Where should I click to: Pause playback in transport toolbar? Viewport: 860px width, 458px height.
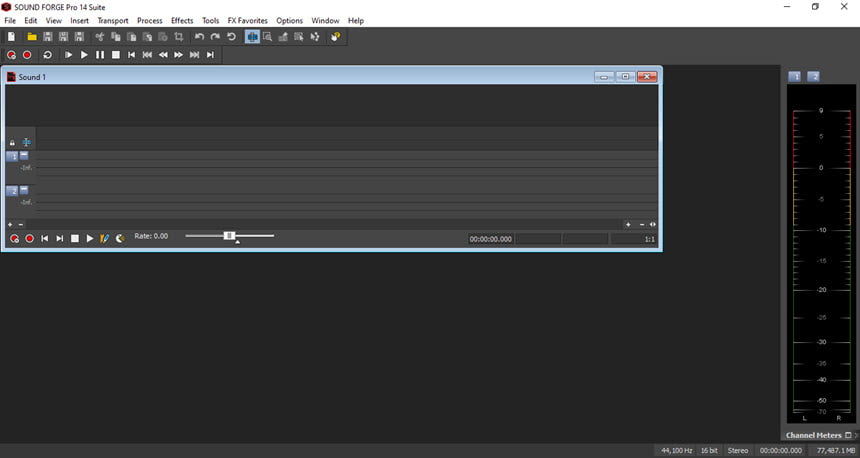100,55
